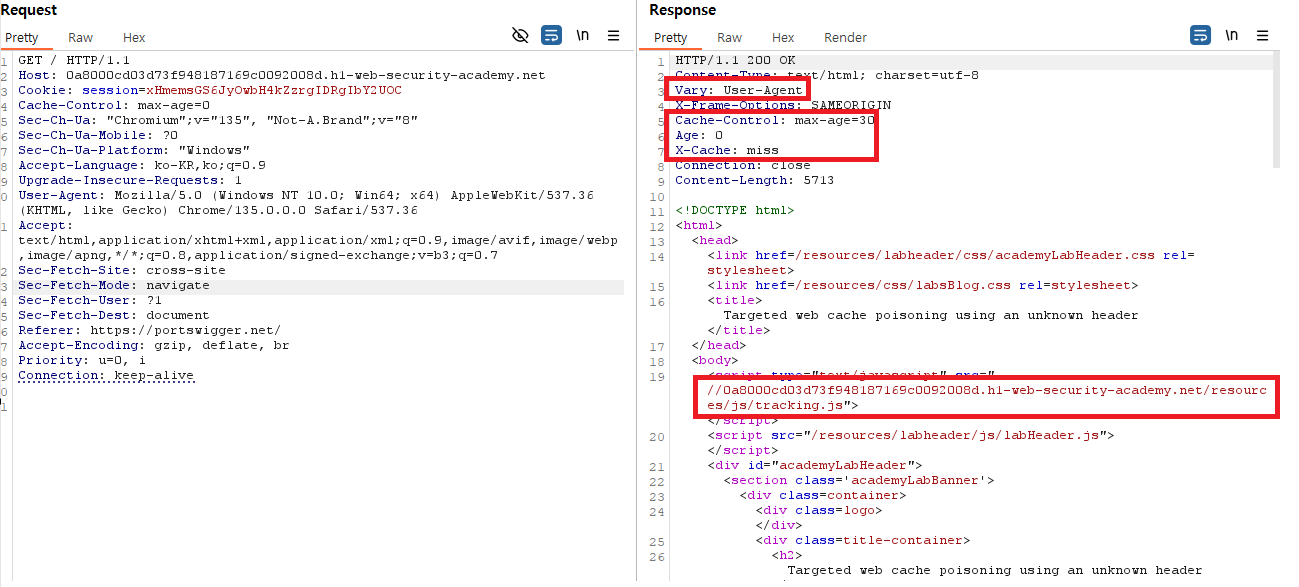Click the Referer portswigger.net header
The width and height of the screenshot is (1299, 587).
point(150,330)
